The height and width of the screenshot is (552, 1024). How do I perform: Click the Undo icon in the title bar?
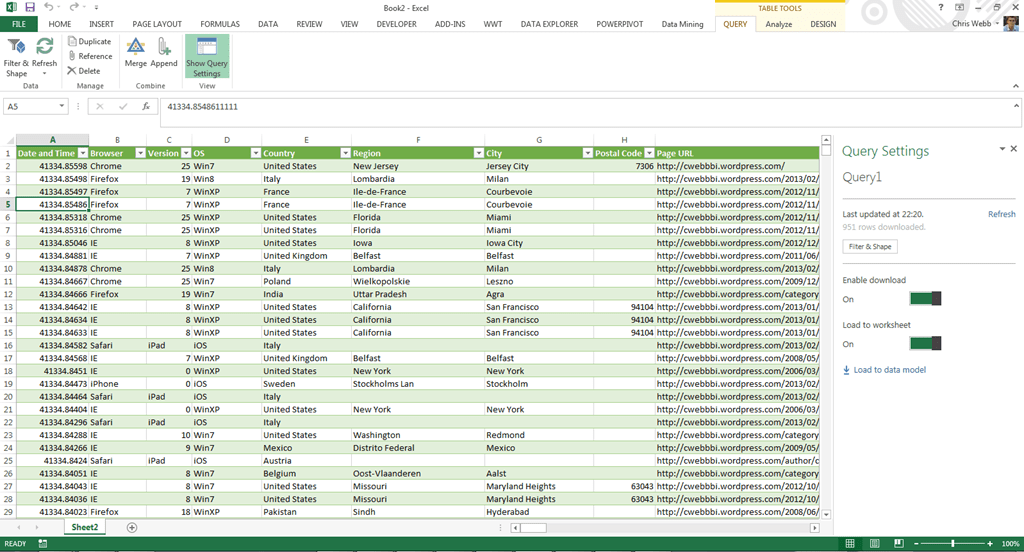(x=50, y=7)
